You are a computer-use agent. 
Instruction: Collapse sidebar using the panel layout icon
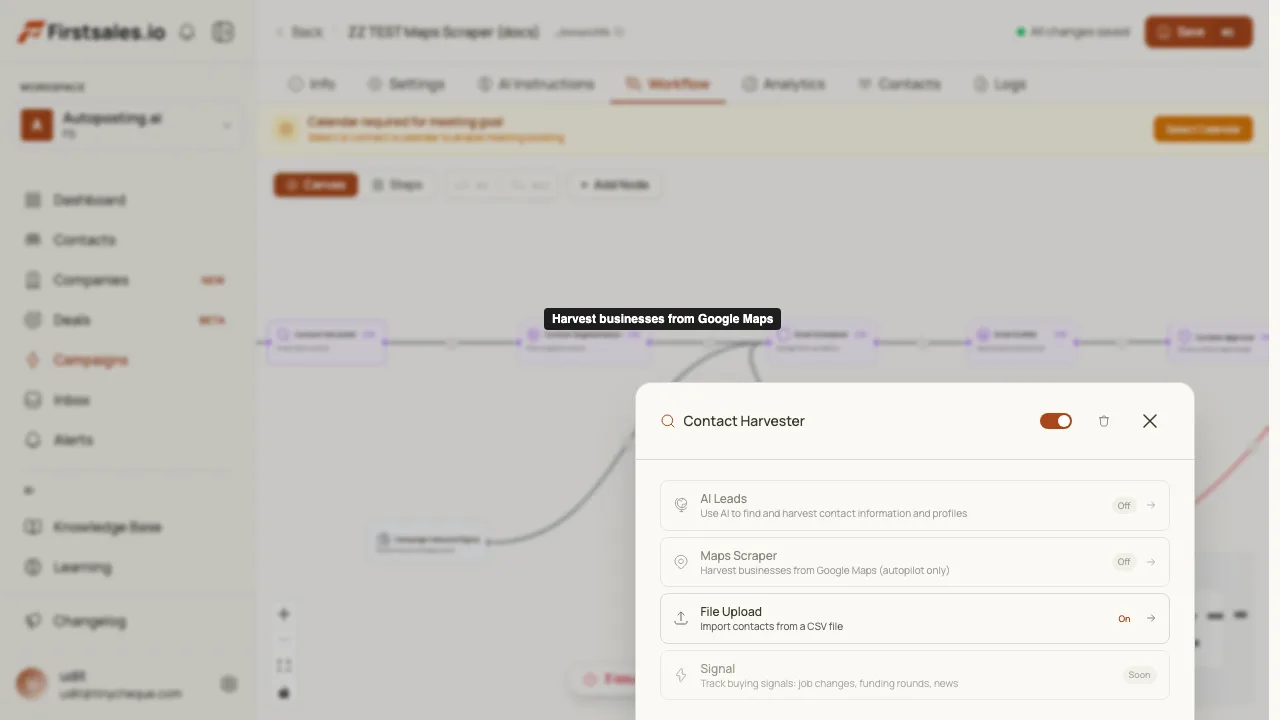coord(223,32)
